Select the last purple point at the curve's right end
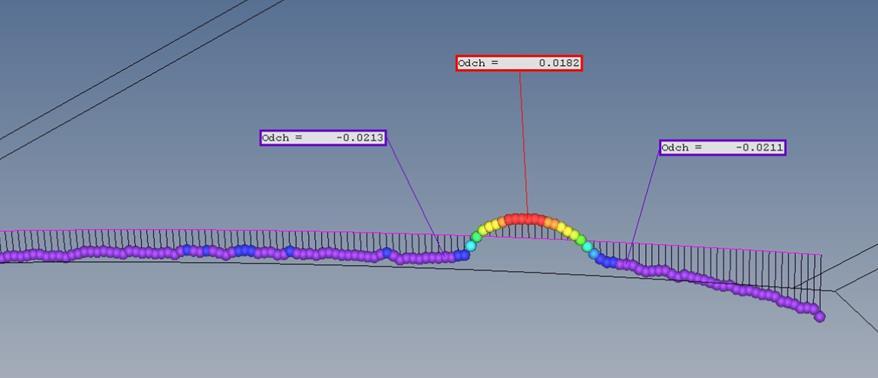Image resolution: width=878 pixels, height=378 pixels. point(820,317)
